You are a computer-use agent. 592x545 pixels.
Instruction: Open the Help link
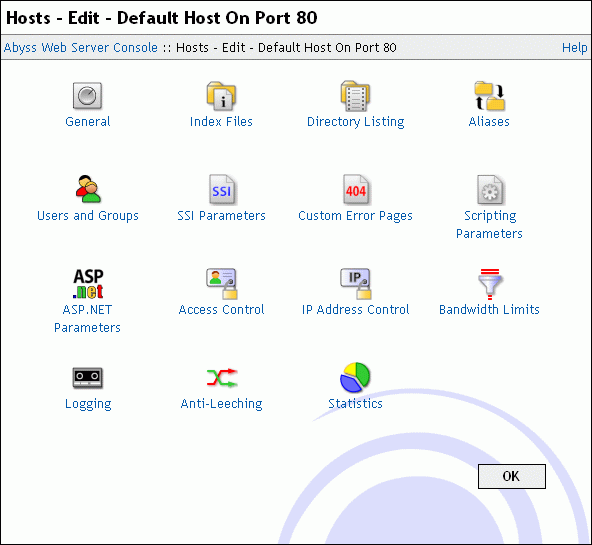[574, 48]
